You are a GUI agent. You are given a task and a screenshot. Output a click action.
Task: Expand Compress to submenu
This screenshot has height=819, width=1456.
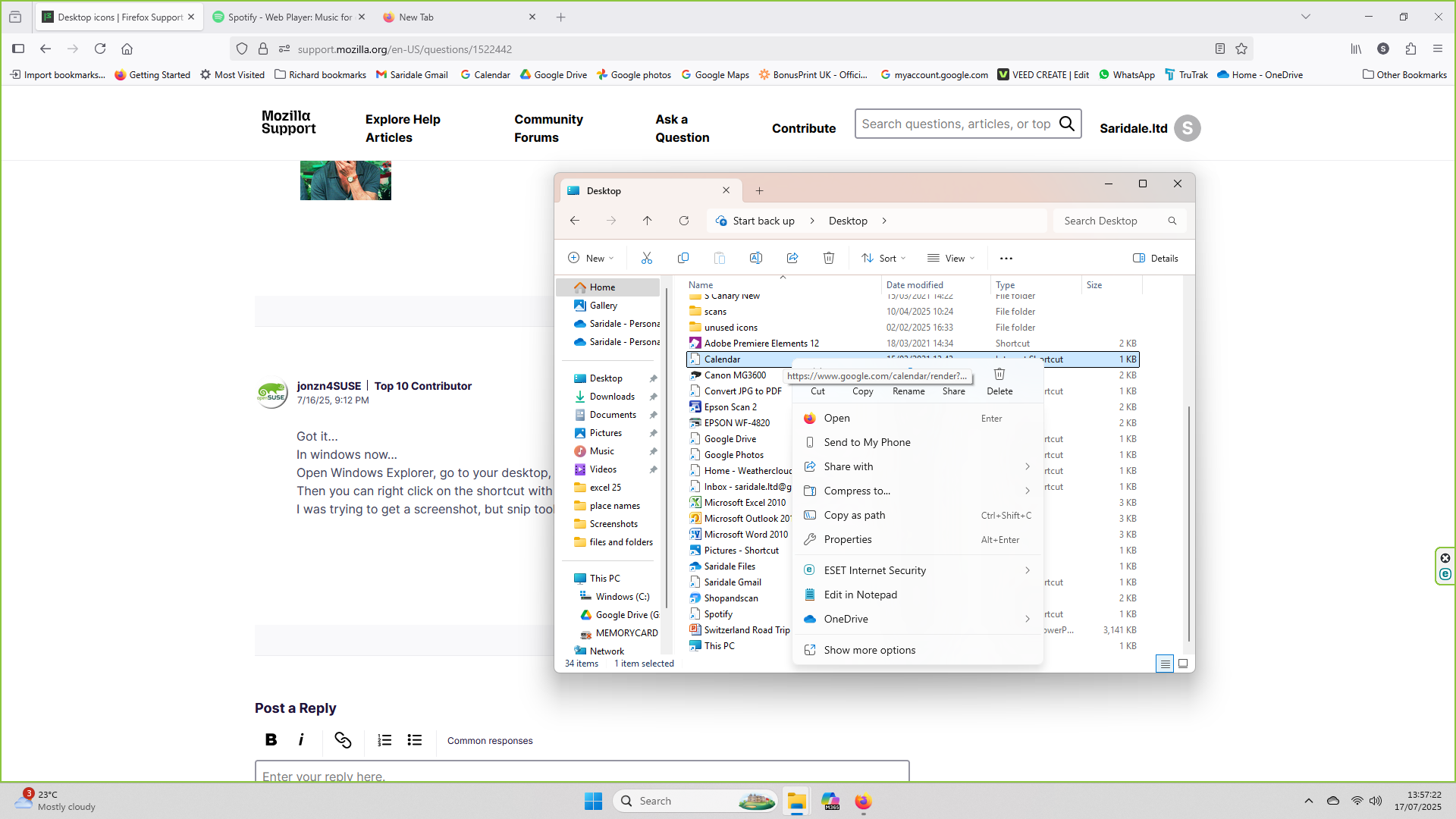(x=1028, y=491)
